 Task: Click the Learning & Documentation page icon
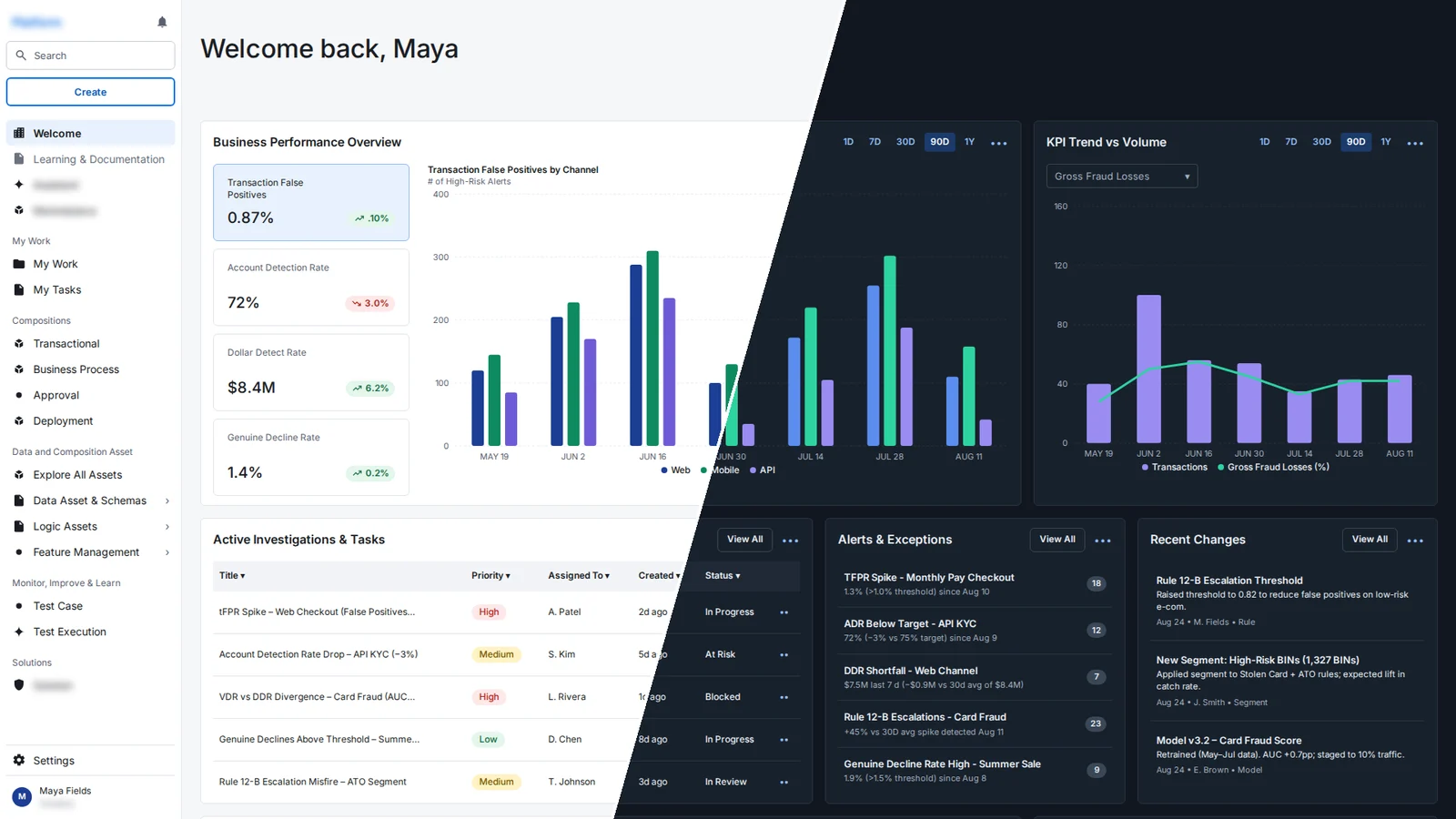click(x=19, y=159)
